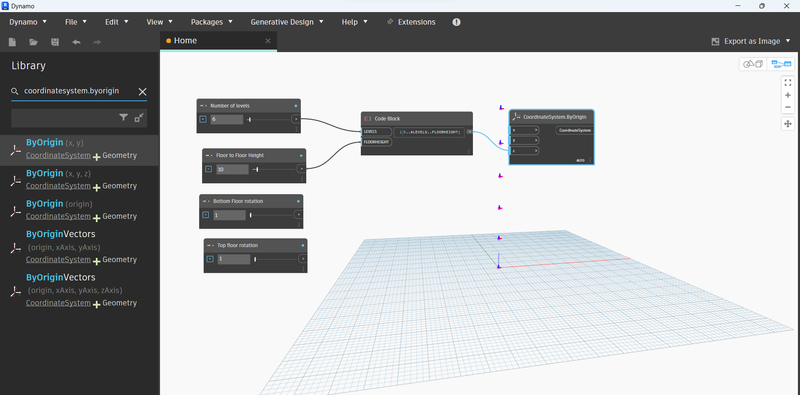Open the Dynamo menu
The image size is (800, 395).
[x=28, y=22]
